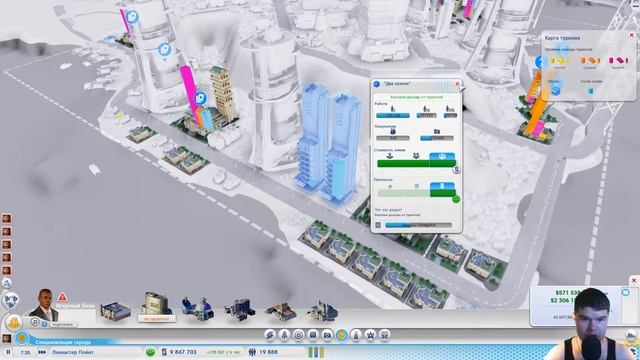
Task: Click the magnifier icon under the advisor
Action: [35, 322]
